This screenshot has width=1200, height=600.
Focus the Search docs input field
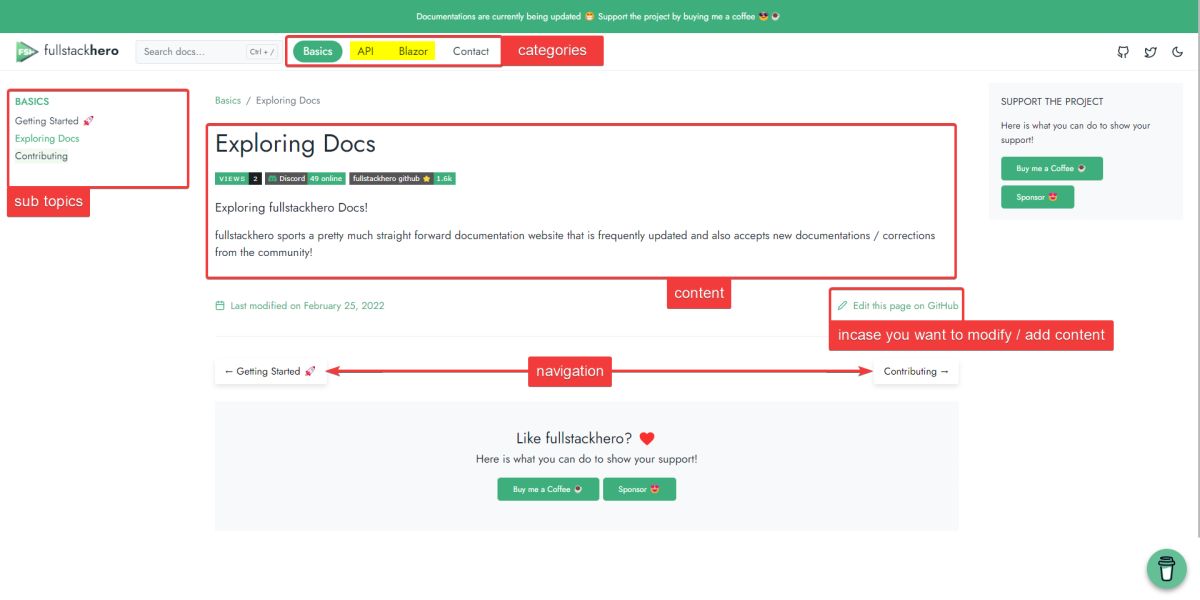point(207,51)
